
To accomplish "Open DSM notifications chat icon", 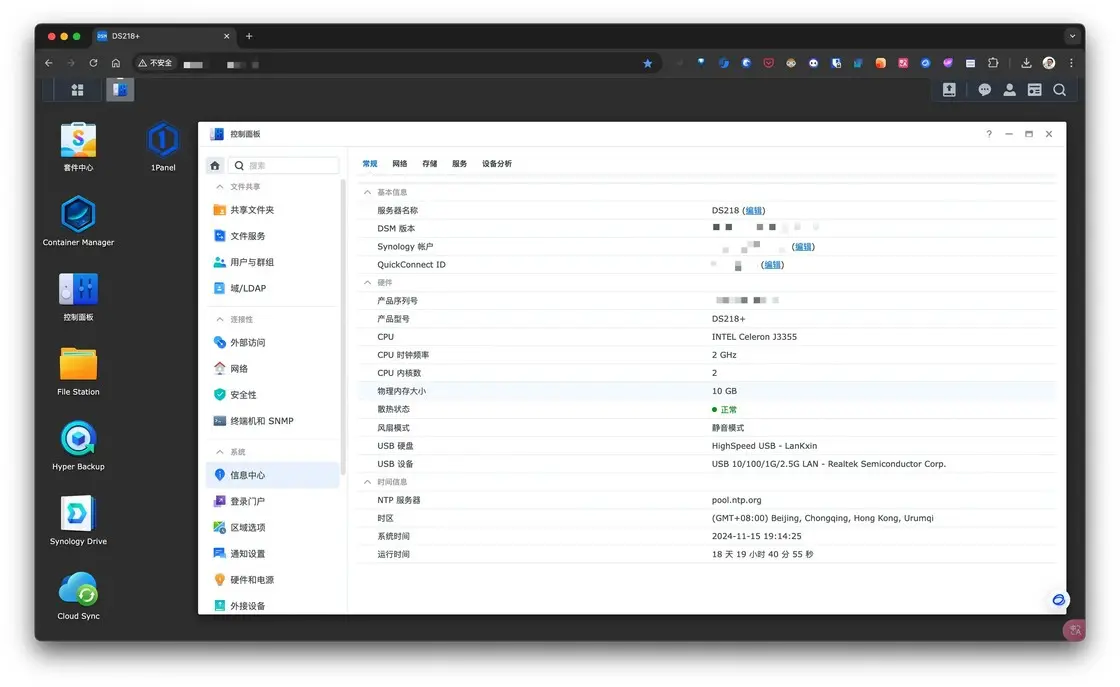I will point(984,90).
